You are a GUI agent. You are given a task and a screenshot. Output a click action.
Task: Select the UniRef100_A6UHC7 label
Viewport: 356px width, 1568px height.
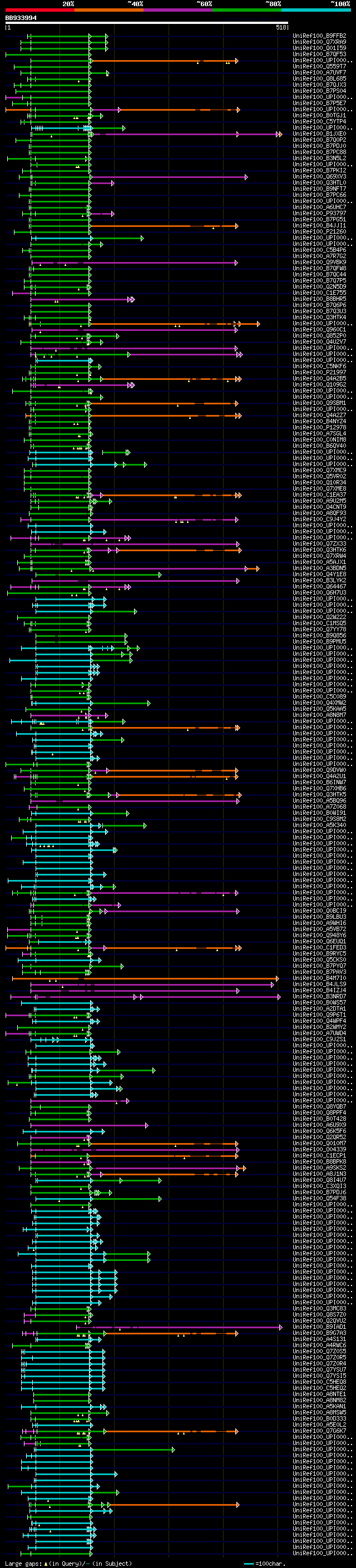[x=319, y=207]
